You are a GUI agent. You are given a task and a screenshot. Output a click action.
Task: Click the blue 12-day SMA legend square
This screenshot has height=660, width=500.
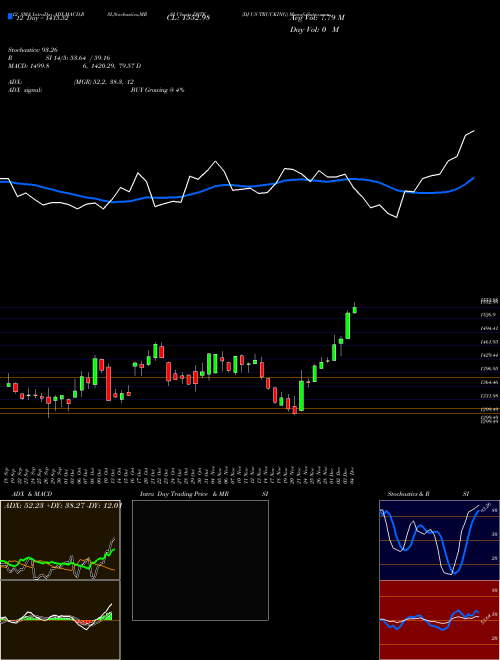point(11,17)
